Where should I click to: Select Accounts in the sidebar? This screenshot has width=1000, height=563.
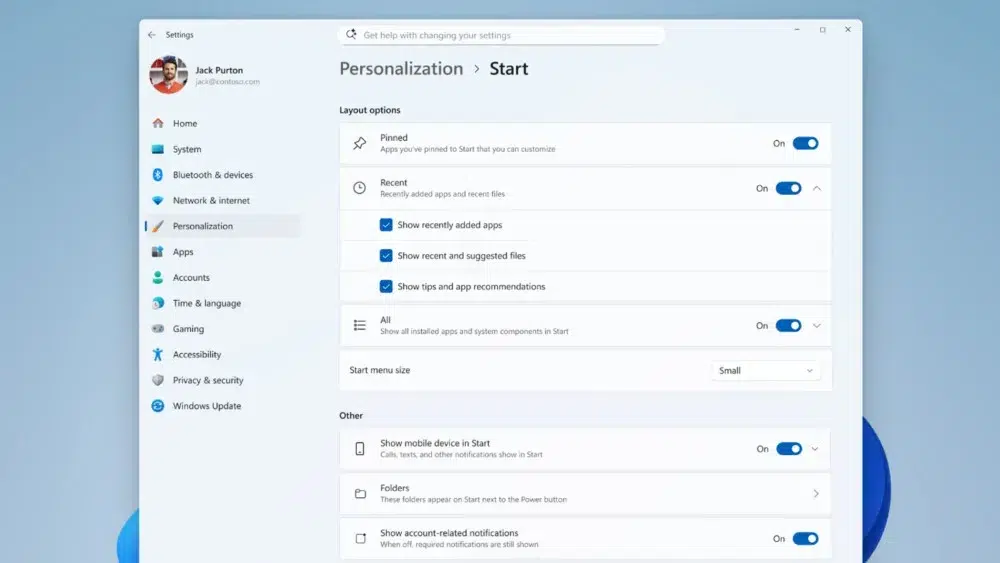[223, 277]
